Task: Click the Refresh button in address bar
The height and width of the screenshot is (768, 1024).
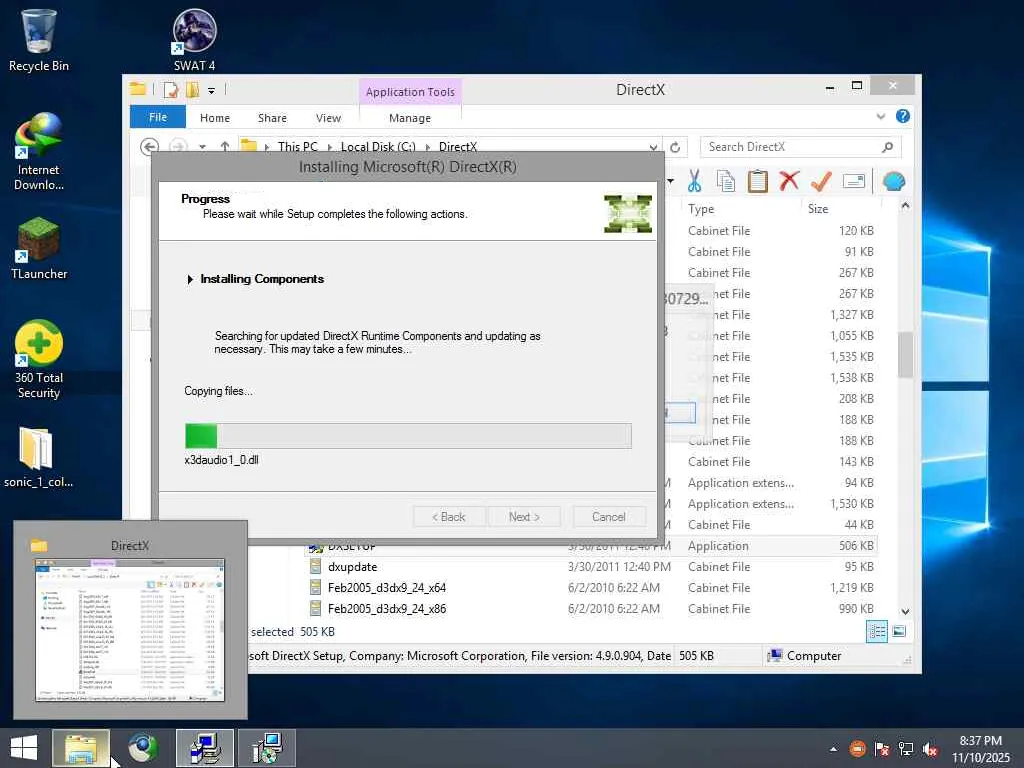Action: (x=675, y=147)
